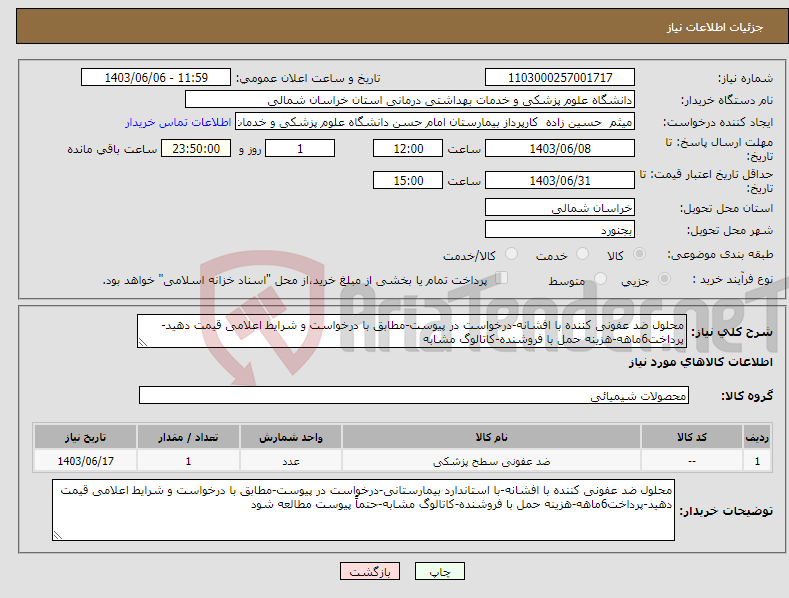Click the announcement date field 1403/06/06 - 11:59

(156, 78)
